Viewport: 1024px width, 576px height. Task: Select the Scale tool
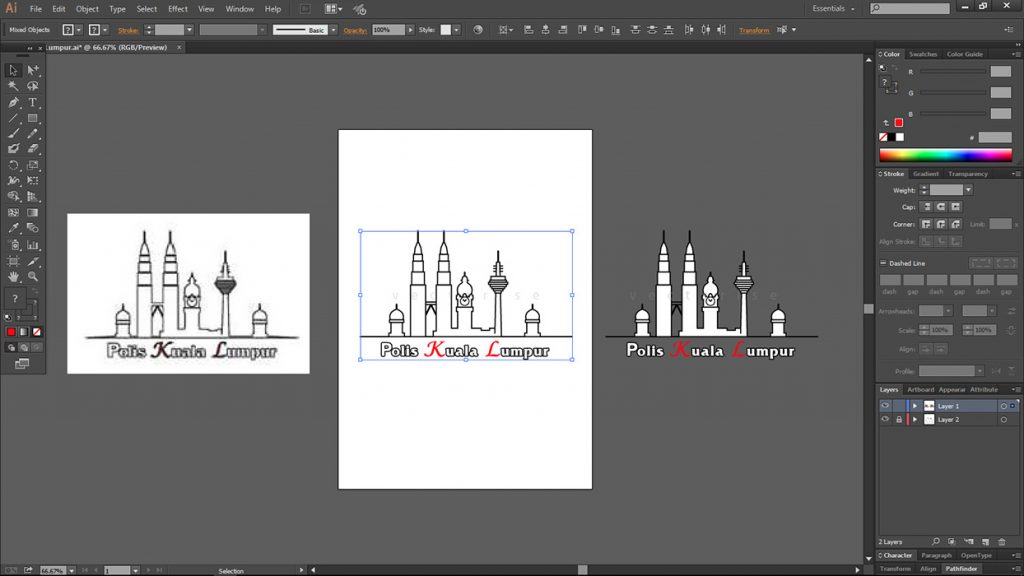pyautogui.click(x=33, y=165)
